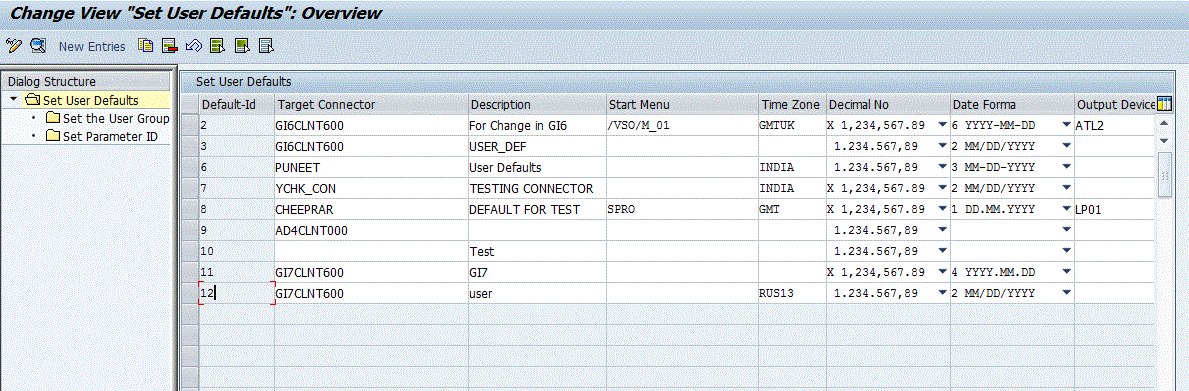Click folder icon beside Set the User Group
Screen dimensions: 1189x391
point(52,118)
